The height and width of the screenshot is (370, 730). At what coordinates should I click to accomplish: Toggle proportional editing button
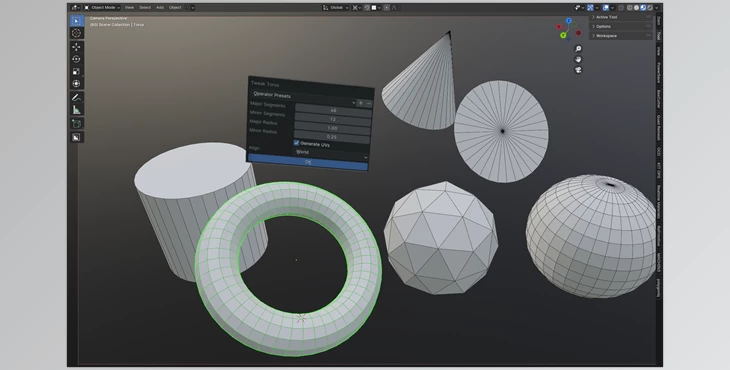(386, 7)
